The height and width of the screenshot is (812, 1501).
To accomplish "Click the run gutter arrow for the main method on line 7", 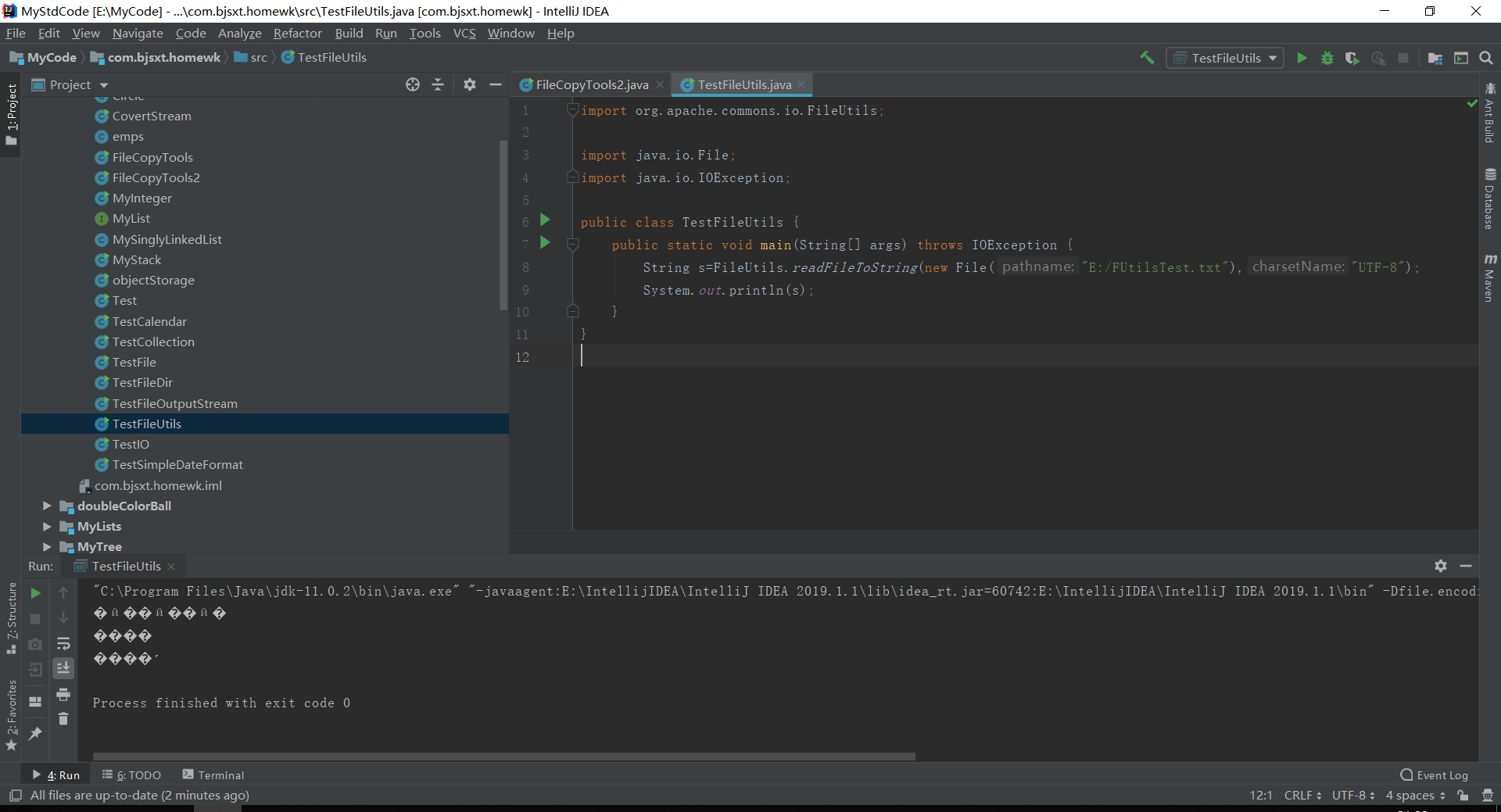I will click(x=545, y=243).
